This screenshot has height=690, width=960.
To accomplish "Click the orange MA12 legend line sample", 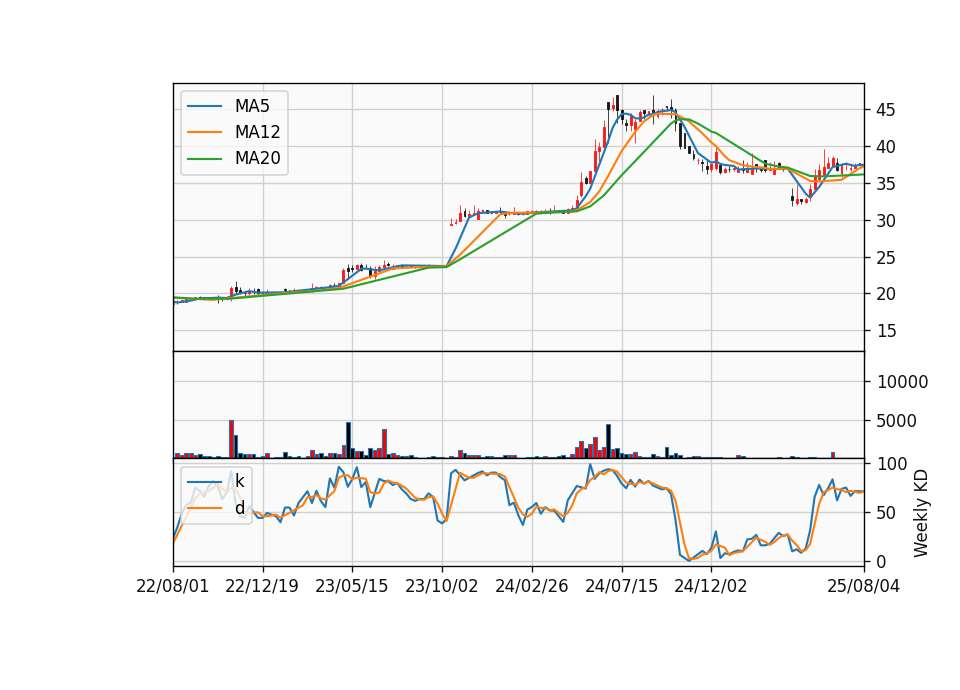I will coord(204,132).
